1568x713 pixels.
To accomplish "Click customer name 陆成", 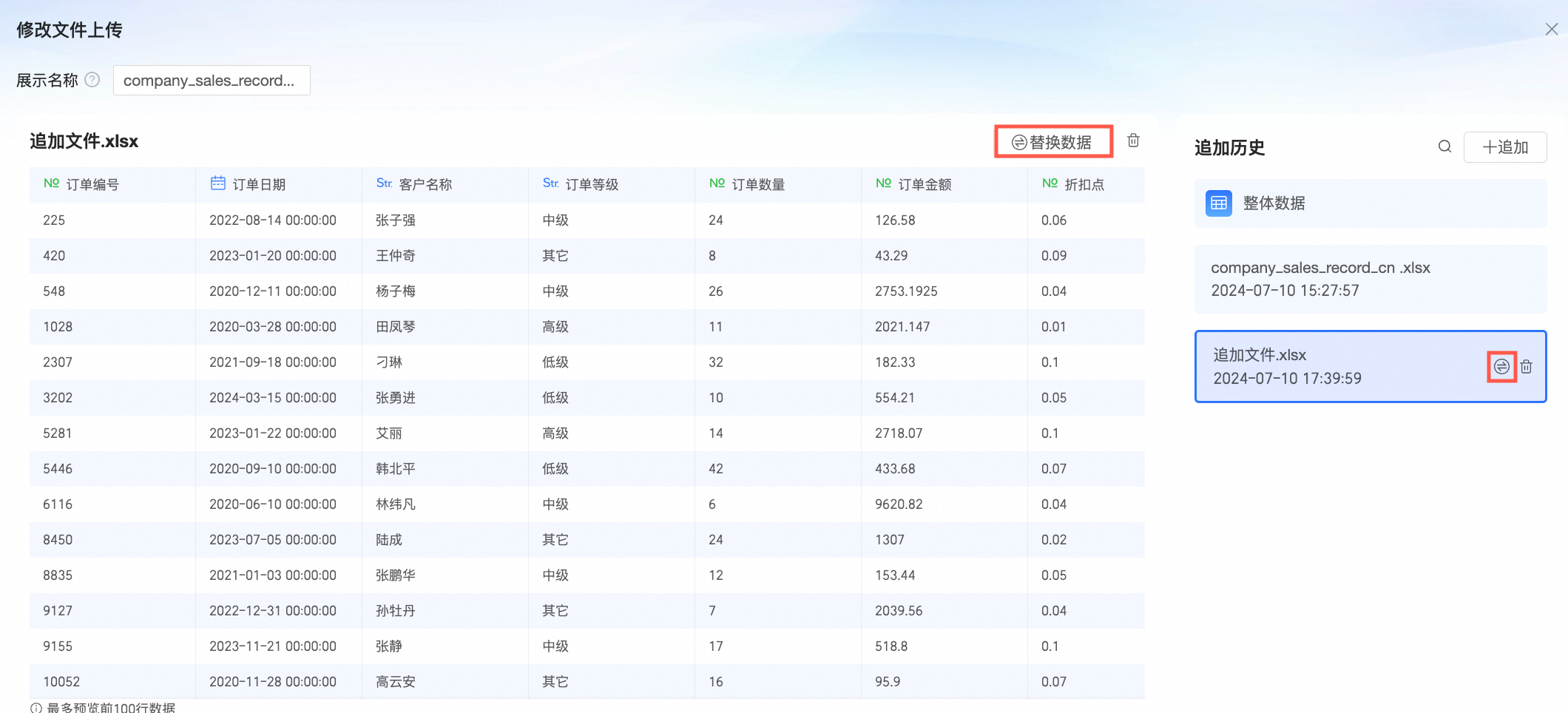I will point(389,540).
